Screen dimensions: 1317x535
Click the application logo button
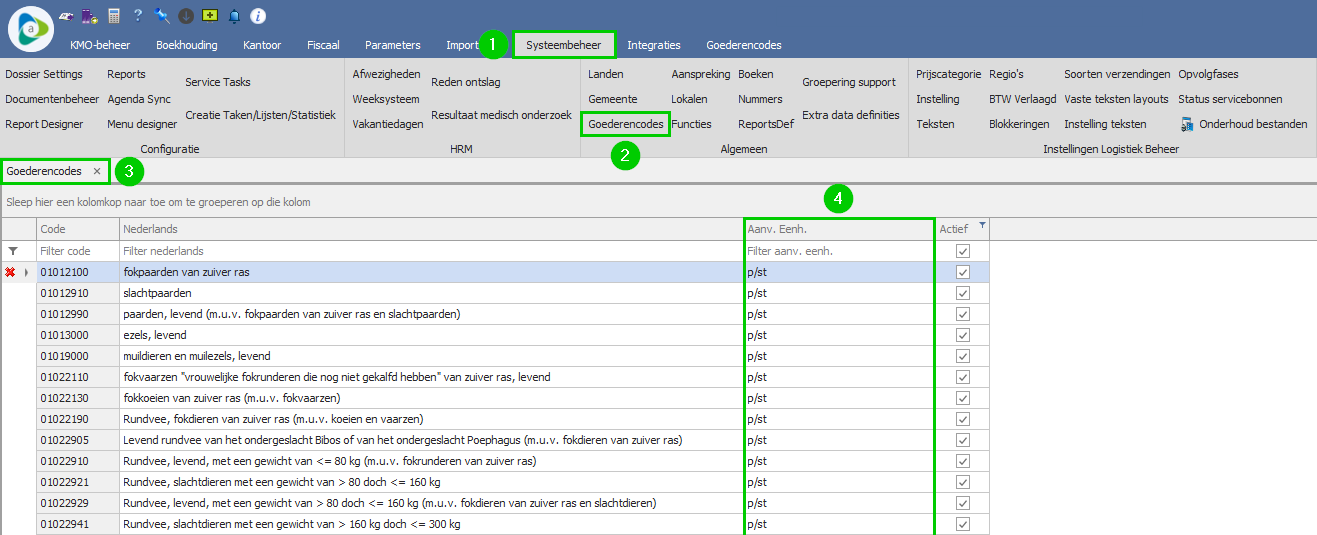(30, 29)
